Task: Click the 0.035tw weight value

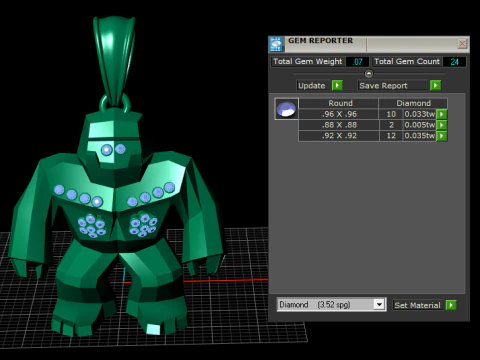Action: tap(420, 136)
